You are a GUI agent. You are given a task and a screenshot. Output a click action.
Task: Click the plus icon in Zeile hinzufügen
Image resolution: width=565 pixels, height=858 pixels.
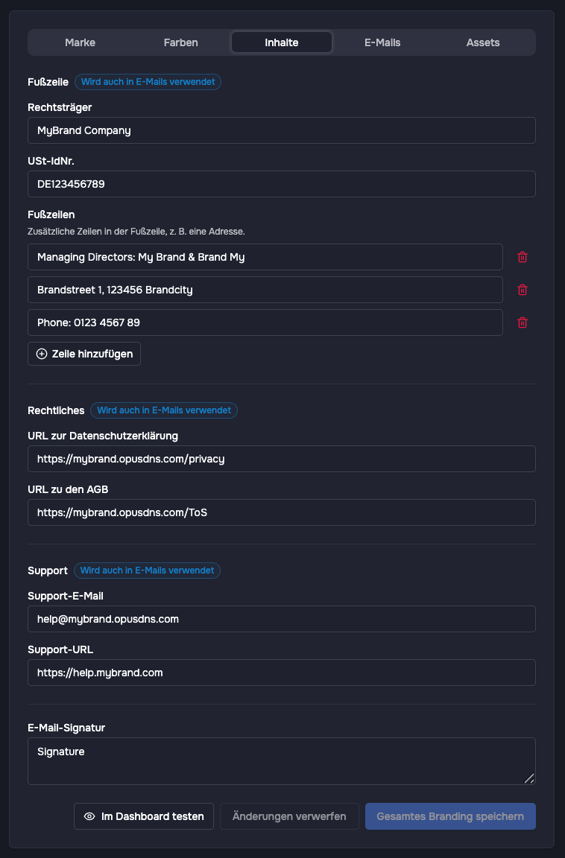(42, 354)
